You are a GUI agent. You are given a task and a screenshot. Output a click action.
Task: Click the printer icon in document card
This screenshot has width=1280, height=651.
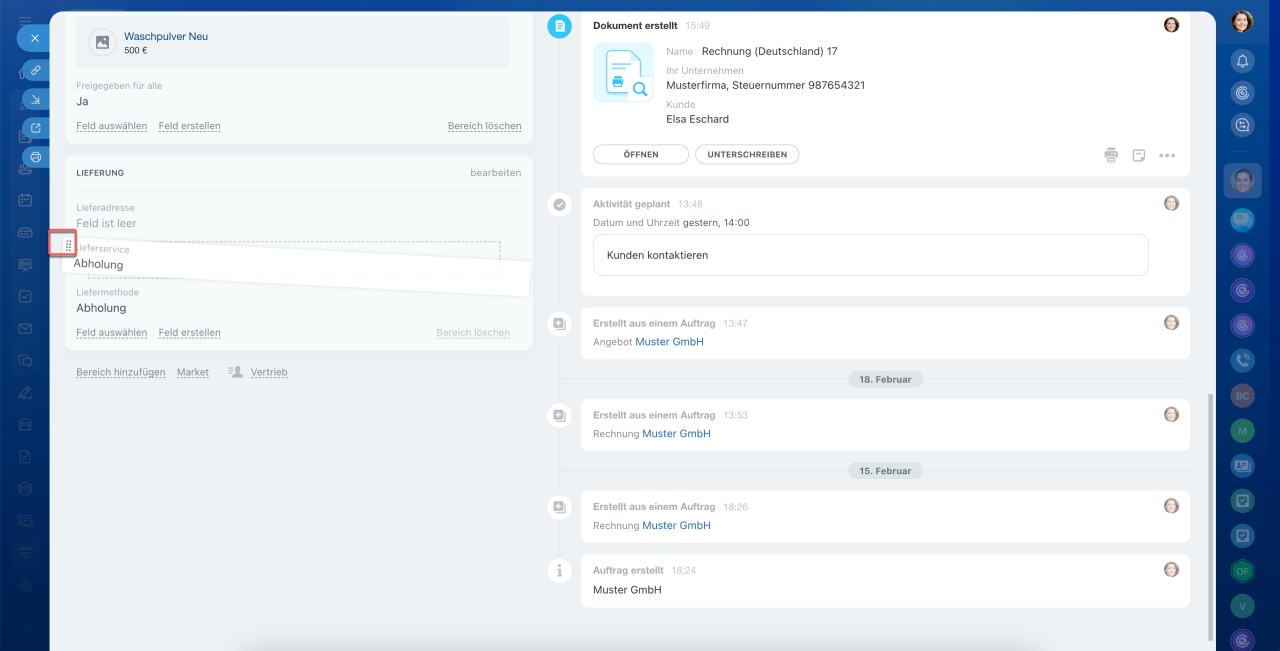[x=1111, y=155]
